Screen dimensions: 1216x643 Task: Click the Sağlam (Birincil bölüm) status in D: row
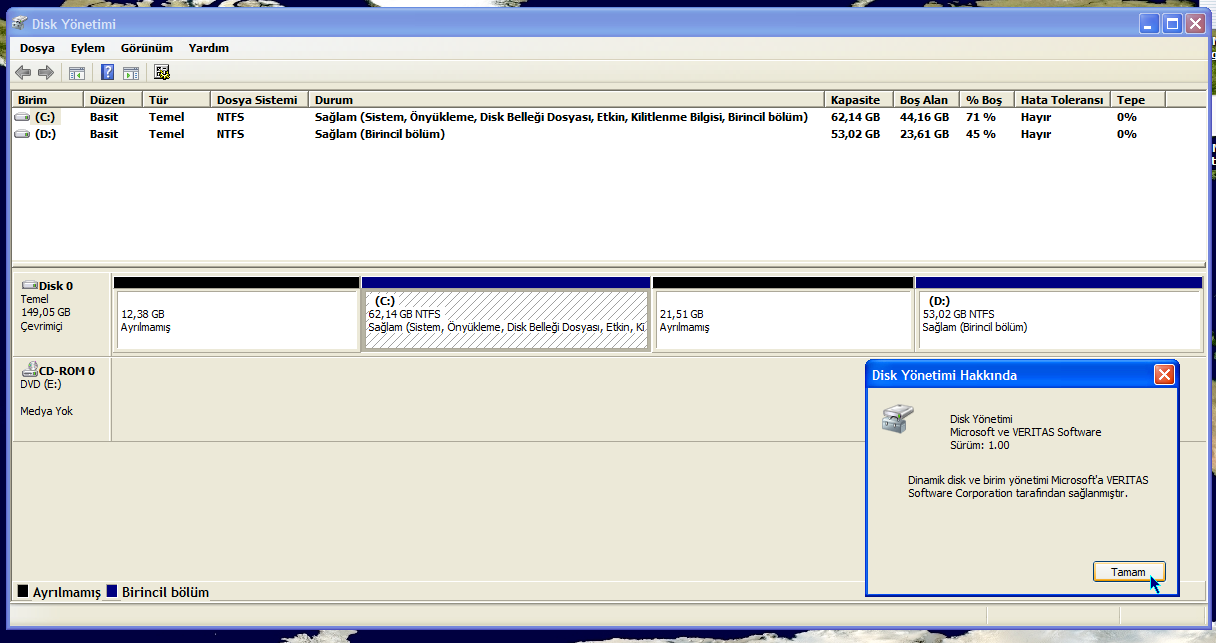click(x=380, y=134)
